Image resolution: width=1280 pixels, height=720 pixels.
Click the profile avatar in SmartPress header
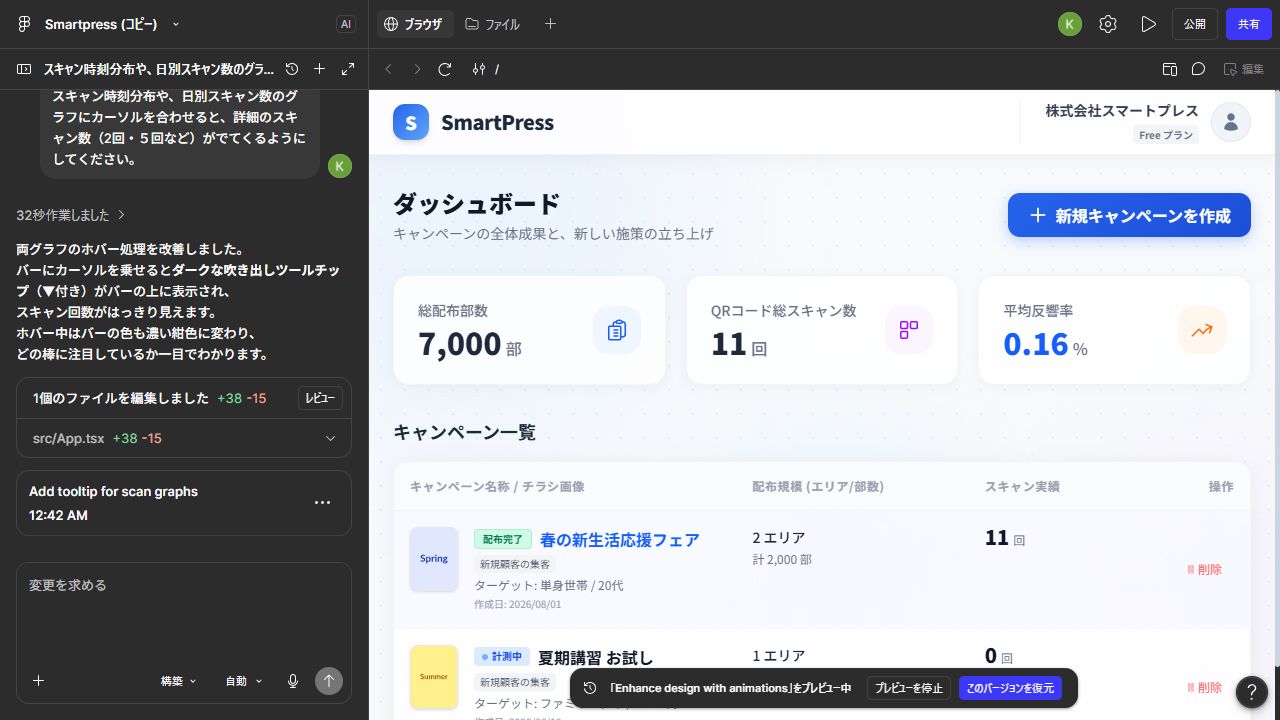point(1231,122)
